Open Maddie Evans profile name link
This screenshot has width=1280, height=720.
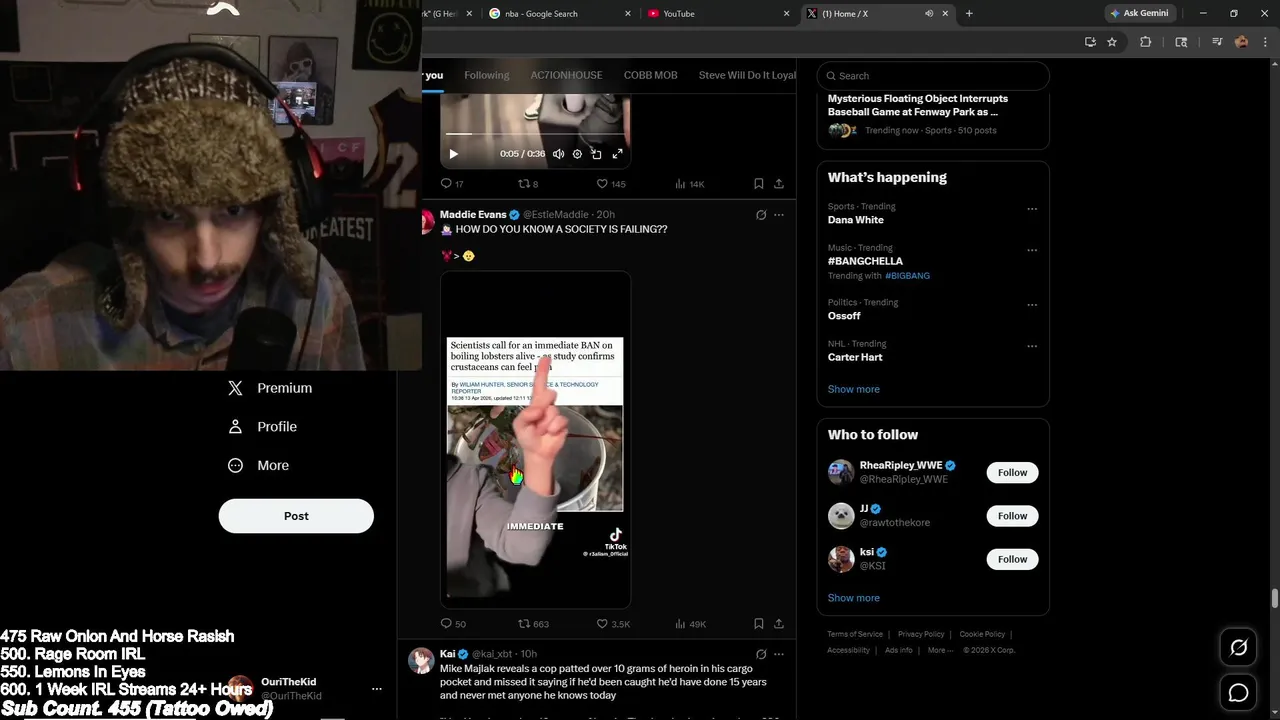click(473, 214)
